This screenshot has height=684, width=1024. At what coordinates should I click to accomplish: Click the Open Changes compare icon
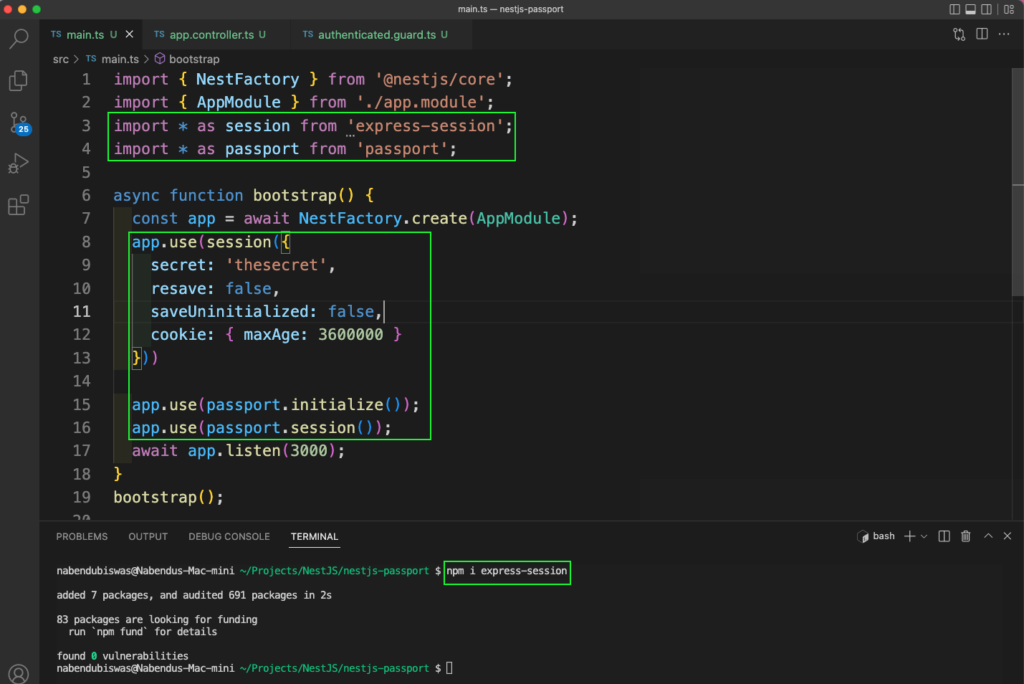(x=959, y=34)
